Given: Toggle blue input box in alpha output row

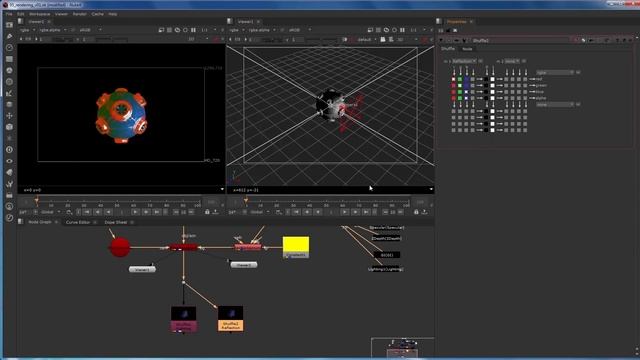Looking at the screenshot, I should [x=467, y=98].
